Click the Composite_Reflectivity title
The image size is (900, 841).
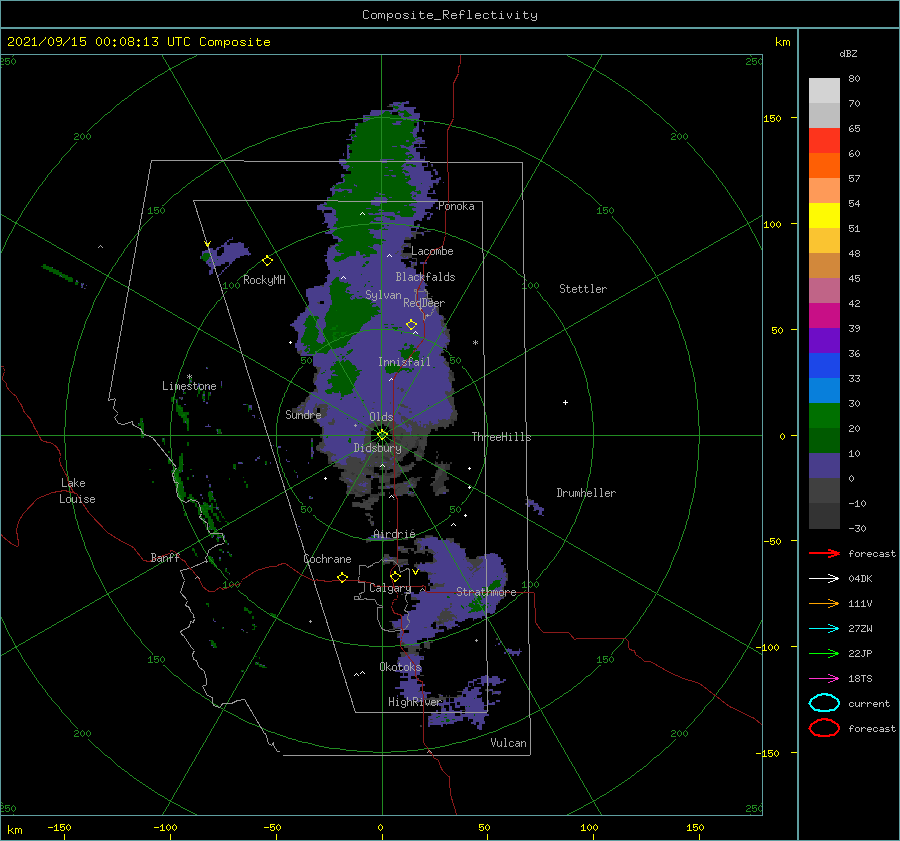(x=450, y=15)
